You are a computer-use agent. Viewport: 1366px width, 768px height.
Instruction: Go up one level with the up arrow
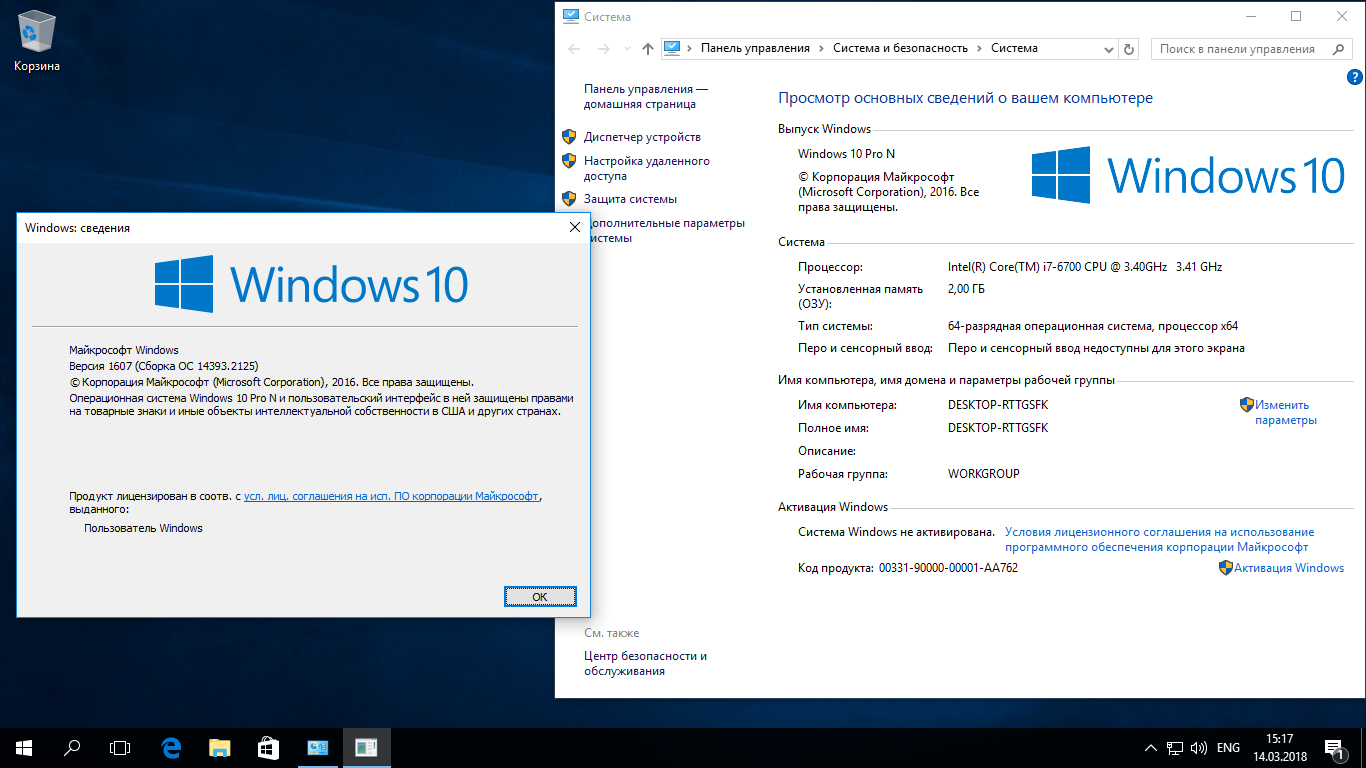647,48
